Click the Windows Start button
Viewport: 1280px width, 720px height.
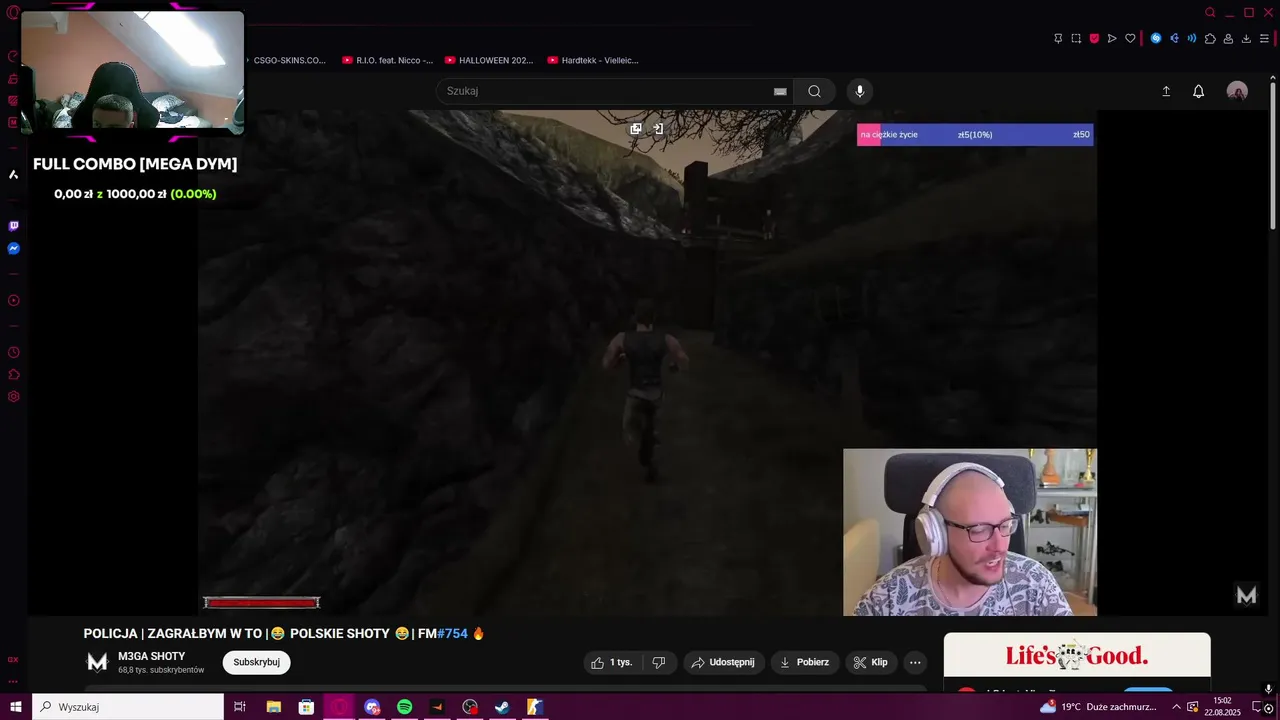coord(16,707)
